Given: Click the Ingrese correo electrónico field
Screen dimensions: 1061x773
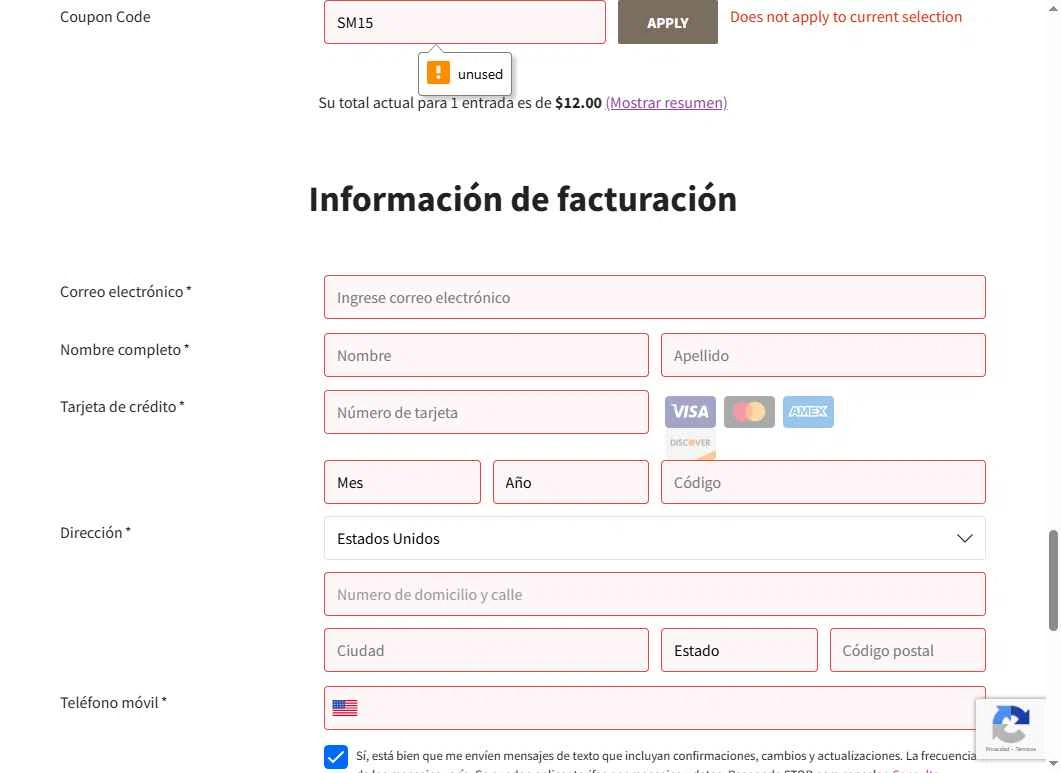Looking at the screenshot, I should coord(654,297).
